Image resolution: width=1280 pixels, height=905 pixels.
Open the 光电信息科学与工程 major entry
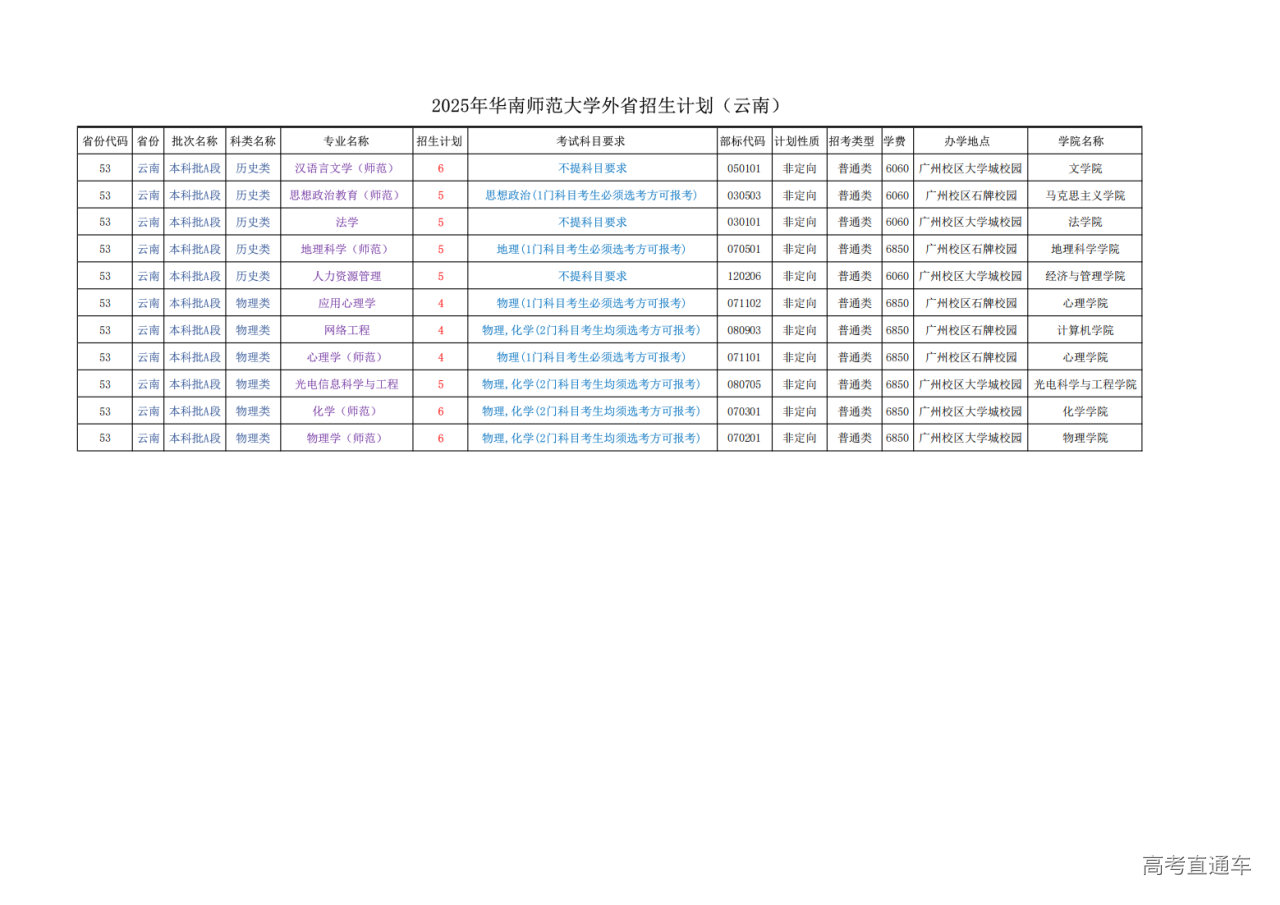(x=346, y=384)
